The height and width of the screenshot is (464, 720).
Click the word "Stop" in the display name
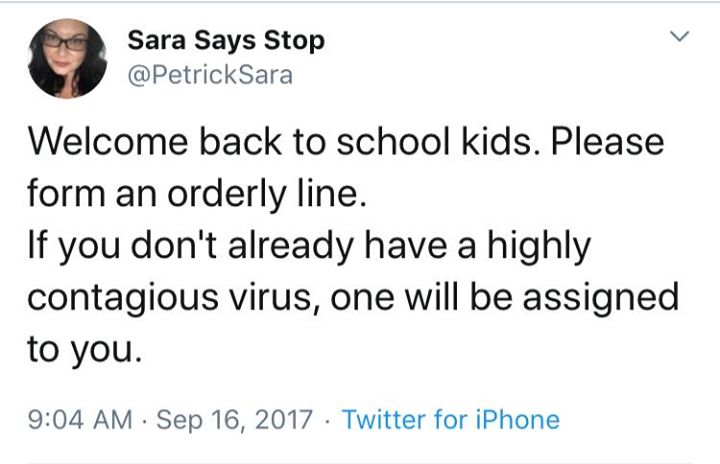[292, 42]
